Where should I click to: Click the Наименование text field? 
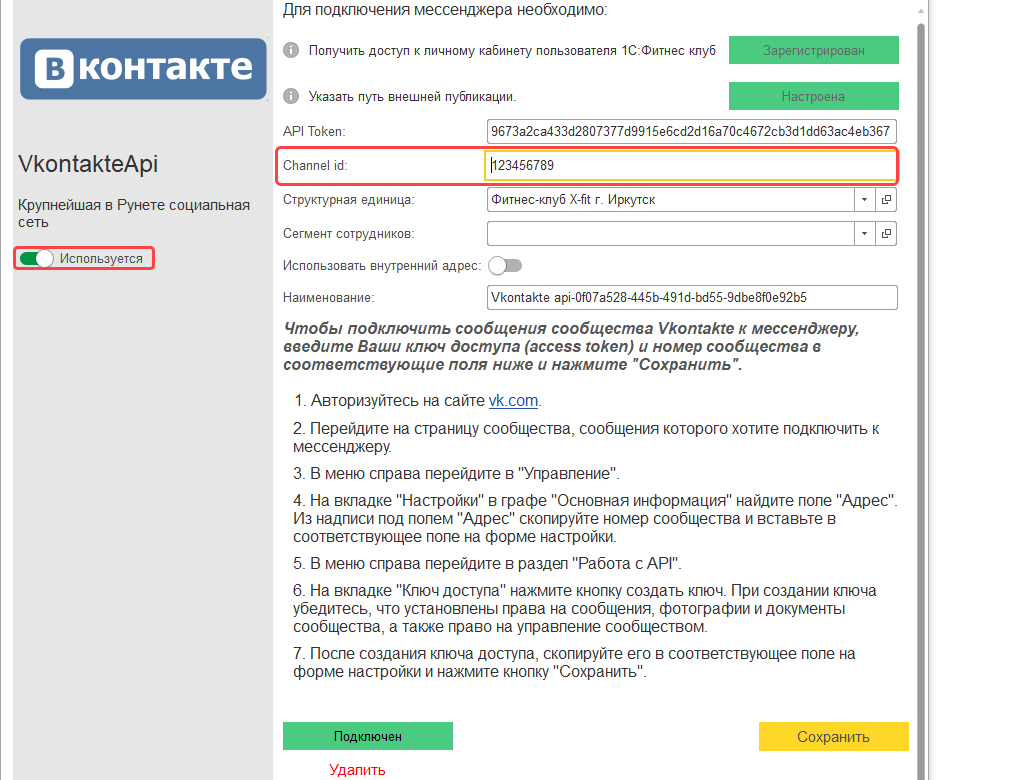pos(691,297)
